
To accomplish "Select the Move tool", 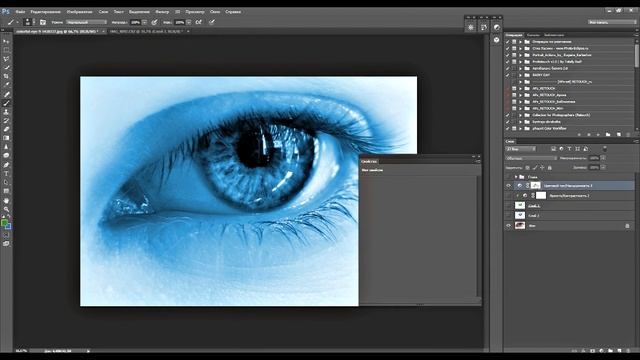I will coord(6,41).
